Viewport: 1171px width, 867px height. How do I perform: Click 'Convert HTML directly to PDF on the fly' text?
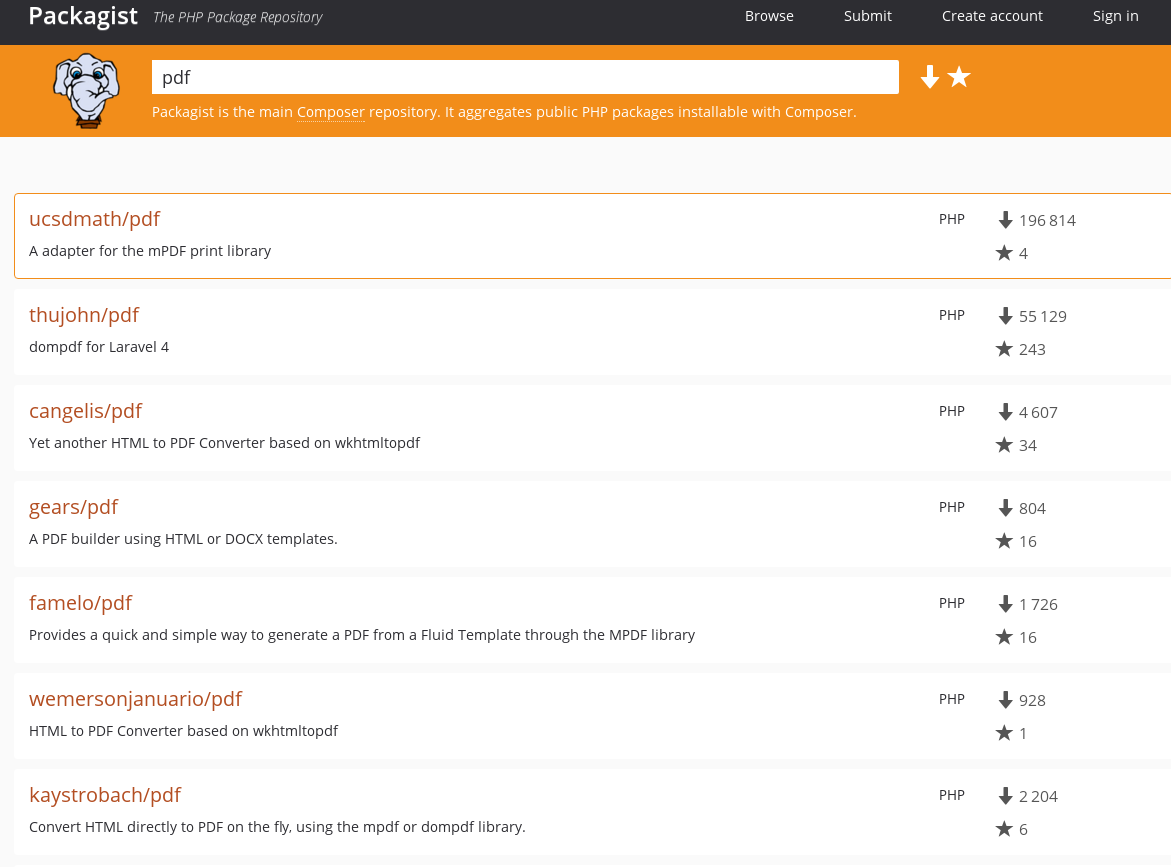pos(277,827)
